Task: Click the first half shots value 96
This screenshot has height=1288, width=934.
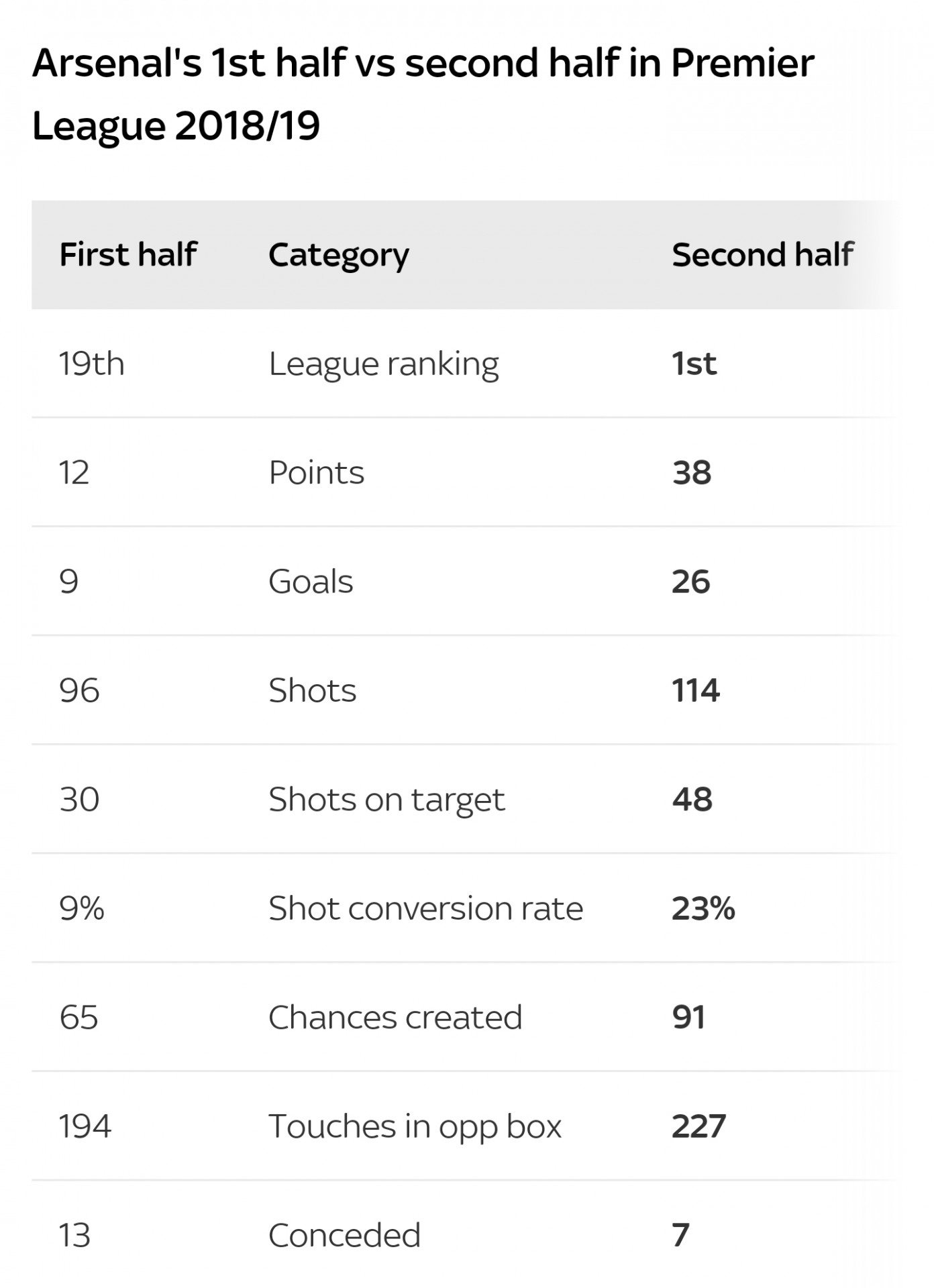Action: pyautogui.click(x=79, y=690)
